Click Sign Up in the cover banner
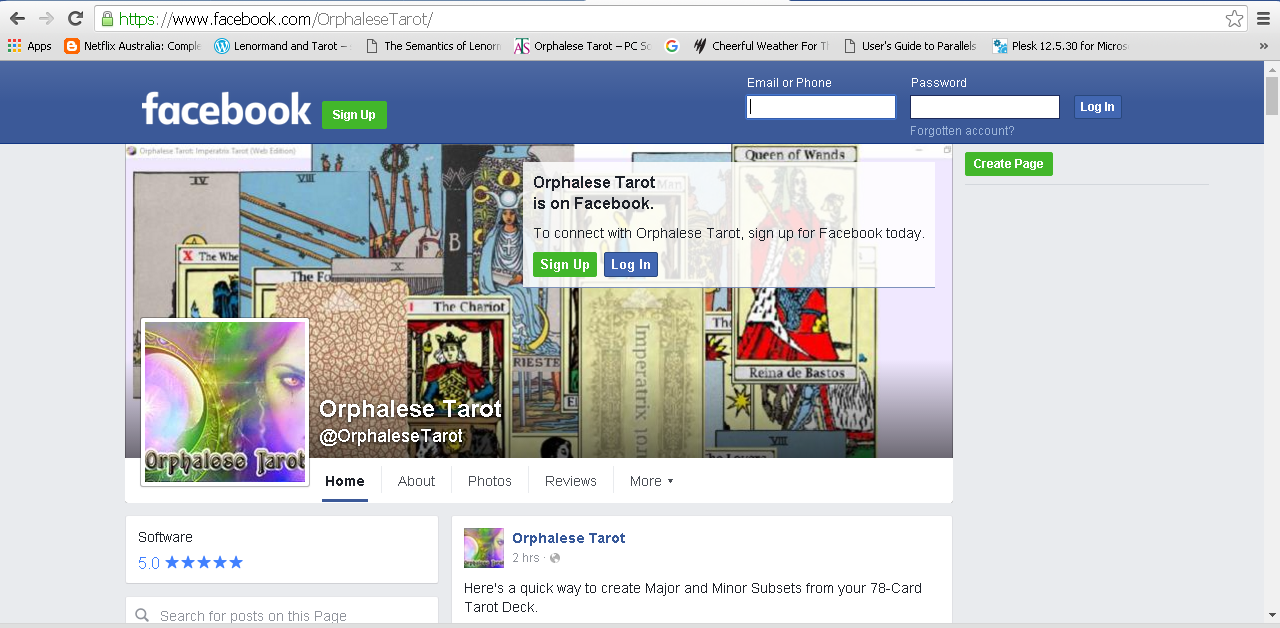 pos(565,265)
